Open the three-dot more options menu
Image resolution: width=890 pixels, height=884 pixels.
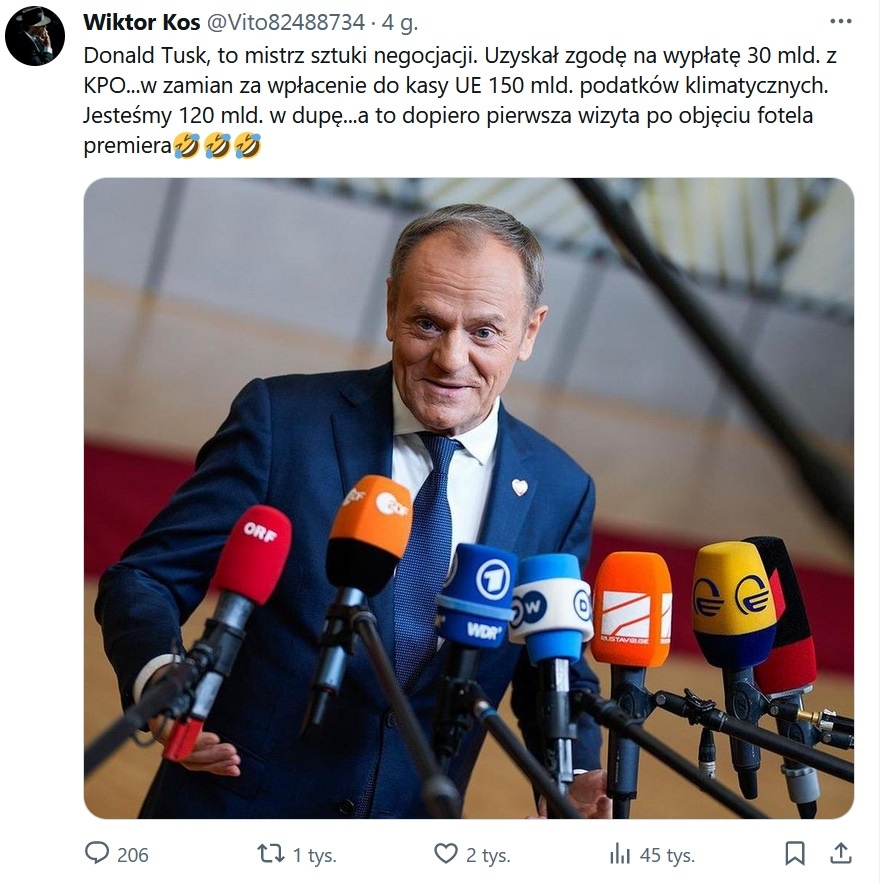(x=841, y=22)
